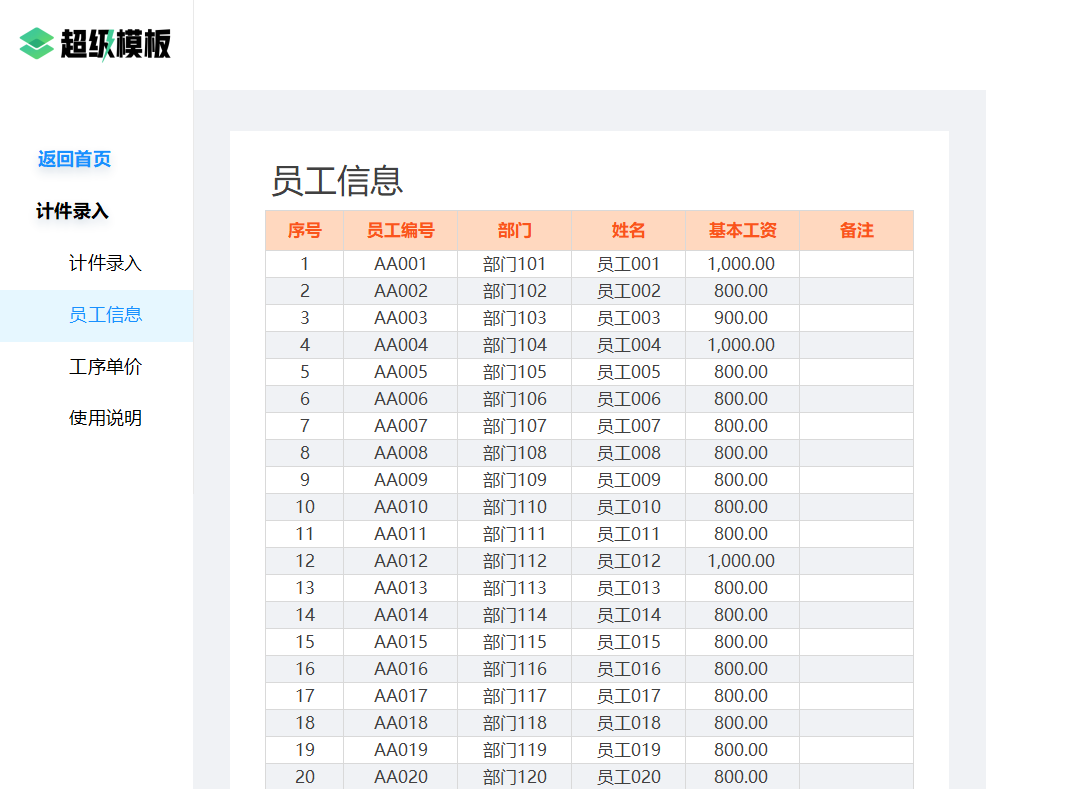Open the 工序单价 menu item
1080x789 pixels.
(105, 366)
